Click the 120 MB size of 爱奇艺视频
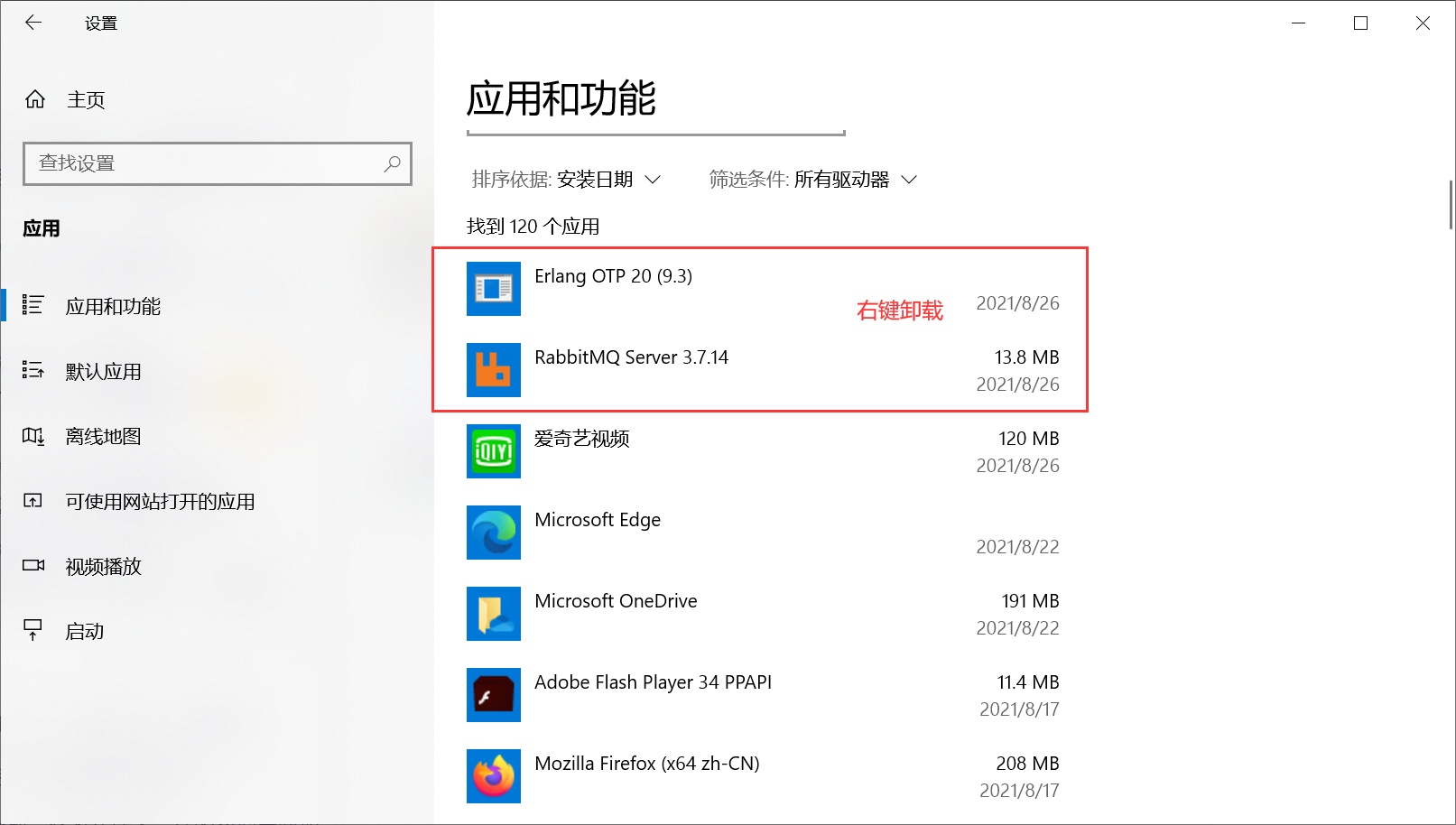 pos(1029,439)
